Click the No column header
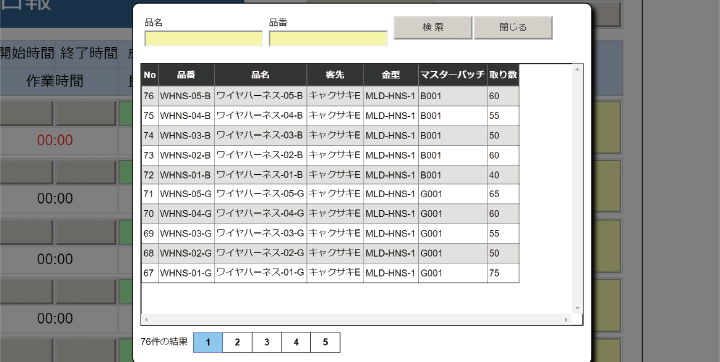 [x=150, y=75]
